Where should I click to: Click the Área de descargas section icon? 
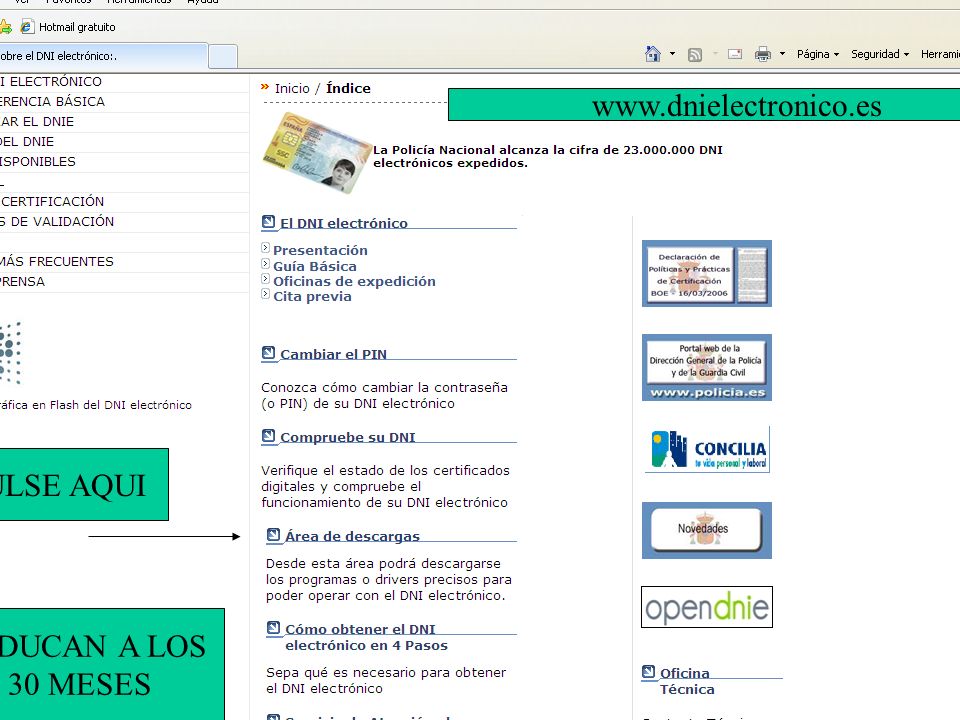(273, 535)
